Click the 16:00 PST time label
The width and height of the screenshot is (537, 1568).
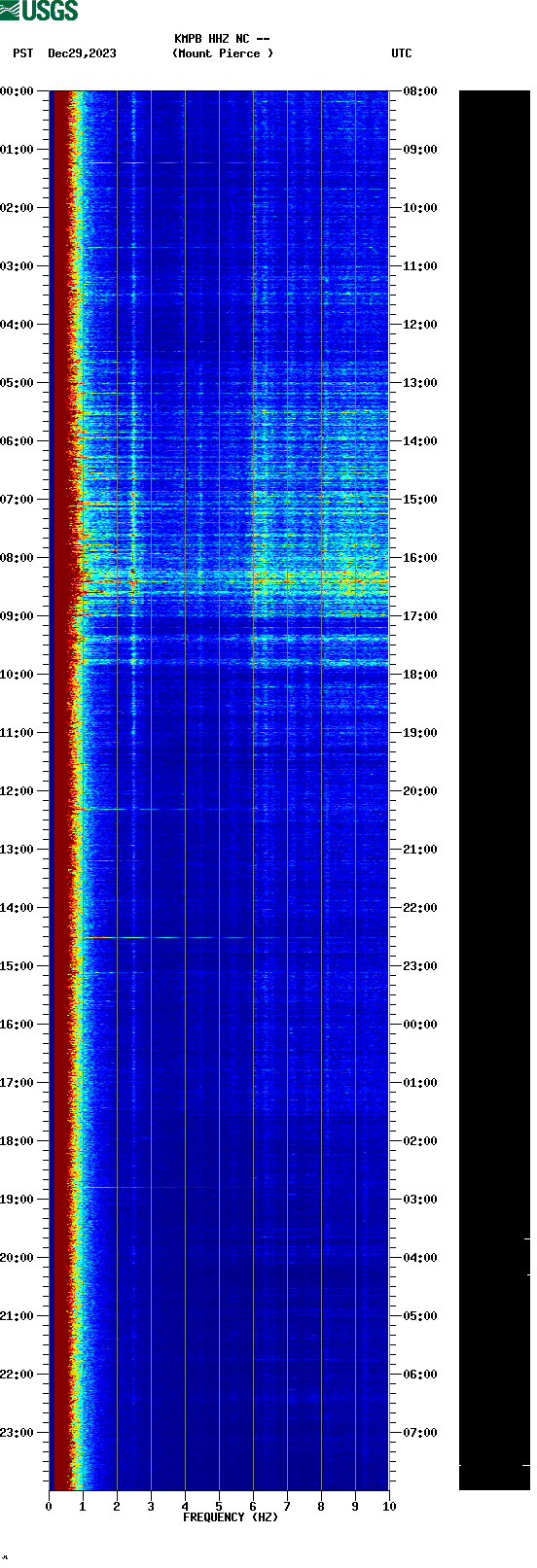click(x=18, y=1025)
